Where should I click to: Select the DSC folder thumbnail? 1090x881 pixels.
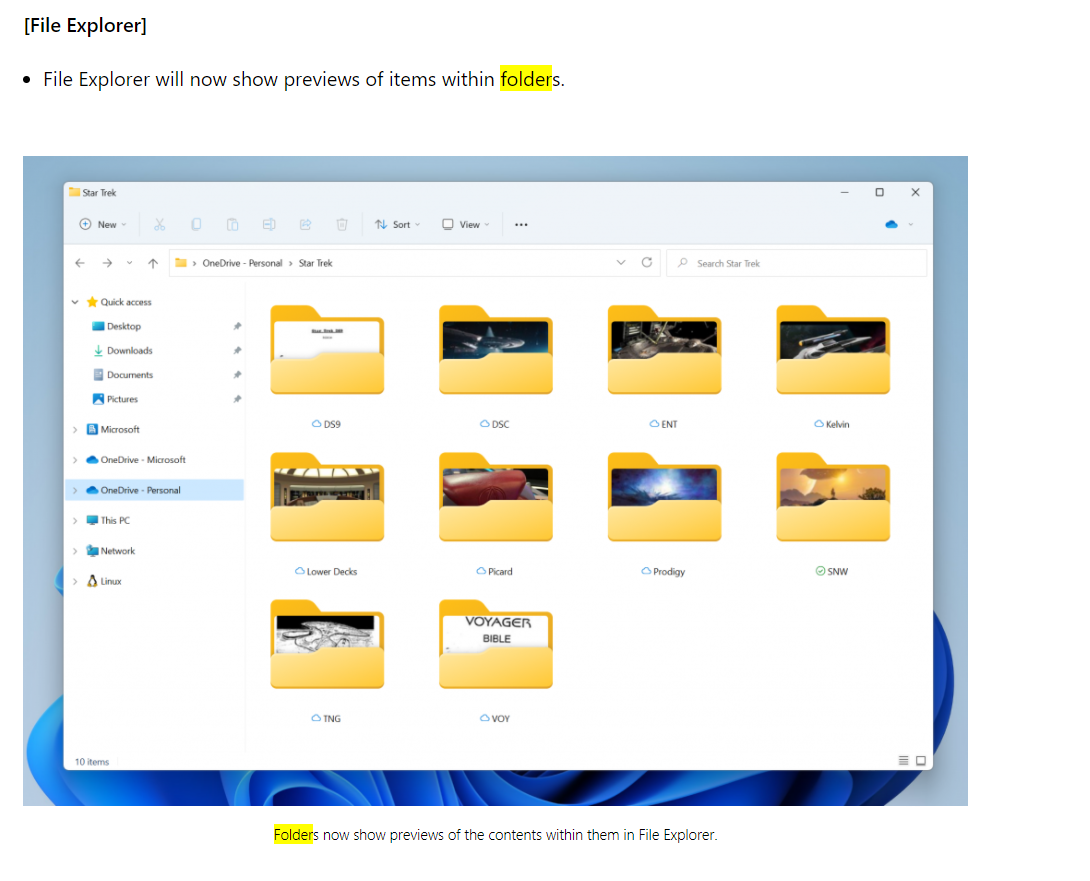point(496,350)
